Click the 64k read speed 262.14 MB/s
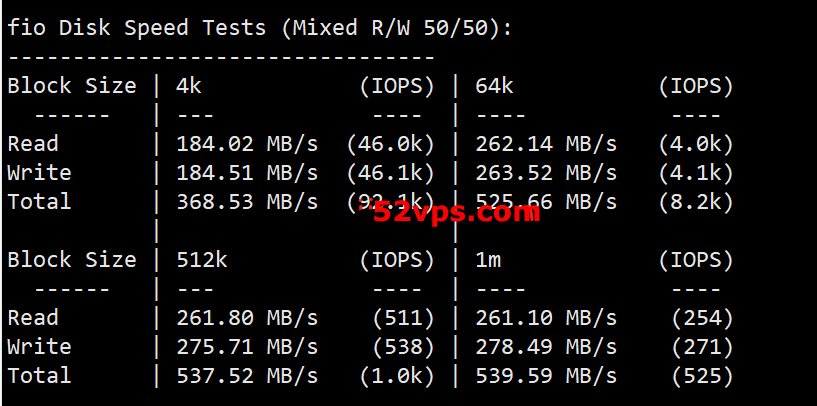The width and height of the screenshot is (817, 406). [546, 144]
